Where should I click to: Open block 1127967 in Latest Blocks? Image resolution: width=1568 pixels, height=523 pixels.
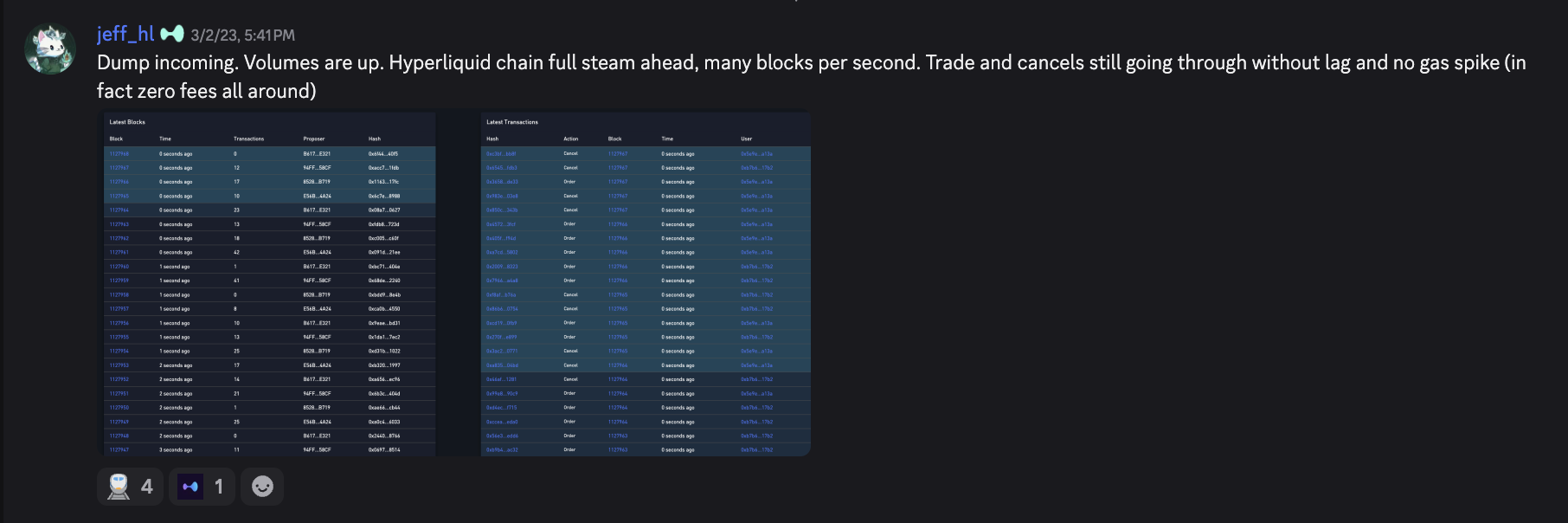click(122, 167)
